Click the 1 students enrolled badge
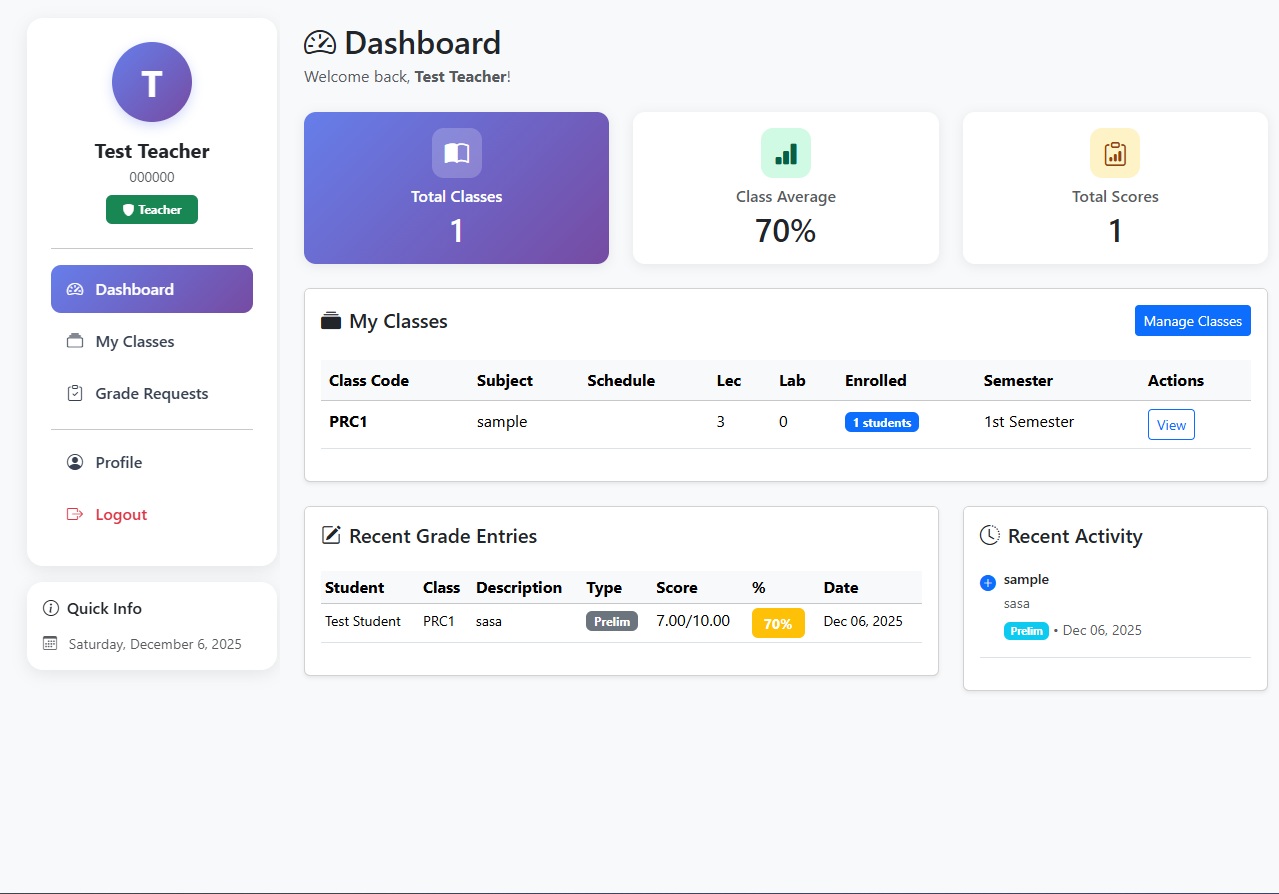1279x894 pixels. pos(881,422)
